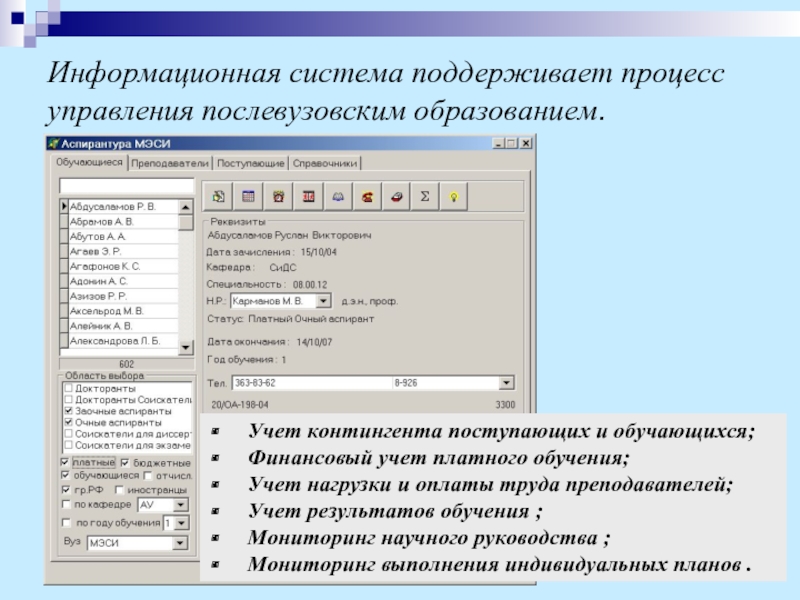Click the amount value 3300
The image size is (800, 600).
click(x=505, y=405)
